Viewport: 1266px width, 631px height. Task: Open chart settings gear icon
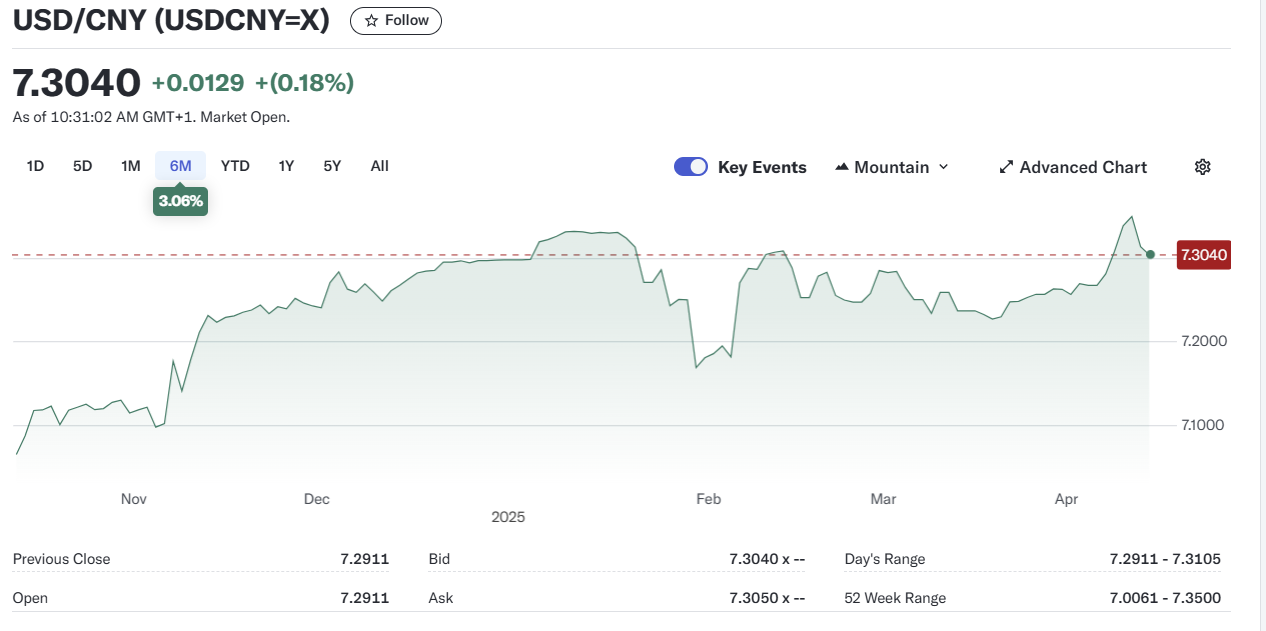[x=1202, y=167]
